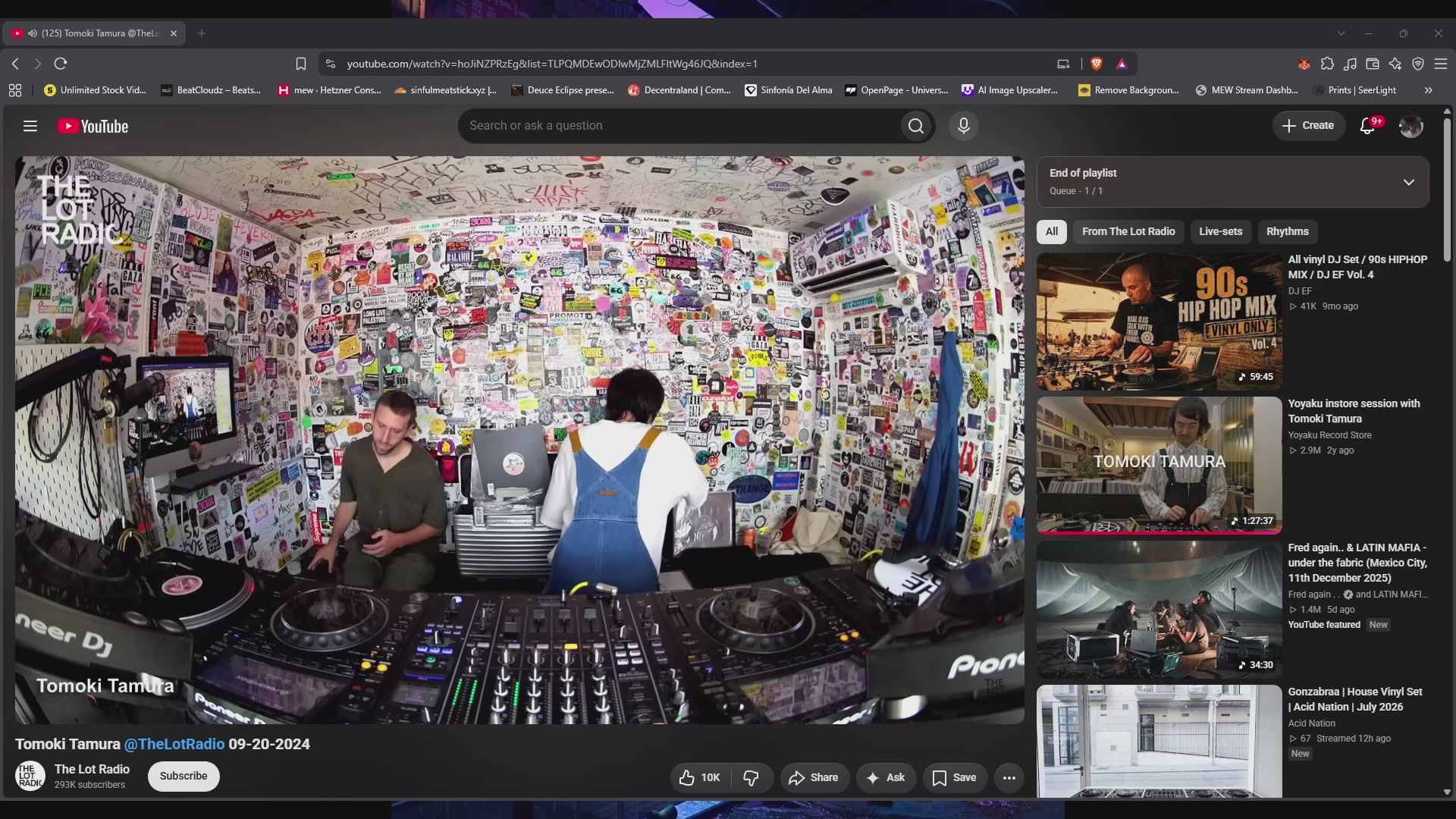Open the 90s Hip Hop Mix thumbnail

tap(1159, 322)
